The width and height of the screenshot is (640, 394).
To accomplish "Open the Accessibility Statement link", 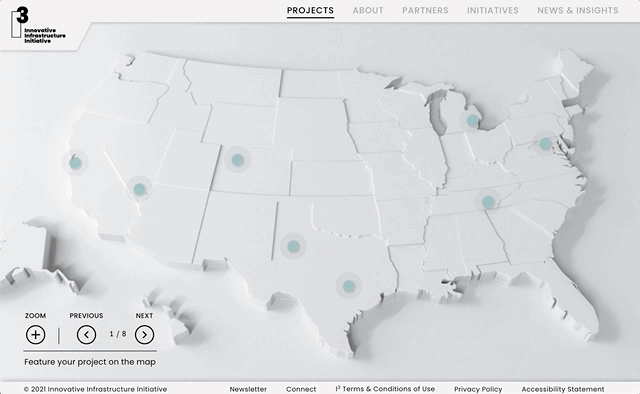I will click(563, 389).
